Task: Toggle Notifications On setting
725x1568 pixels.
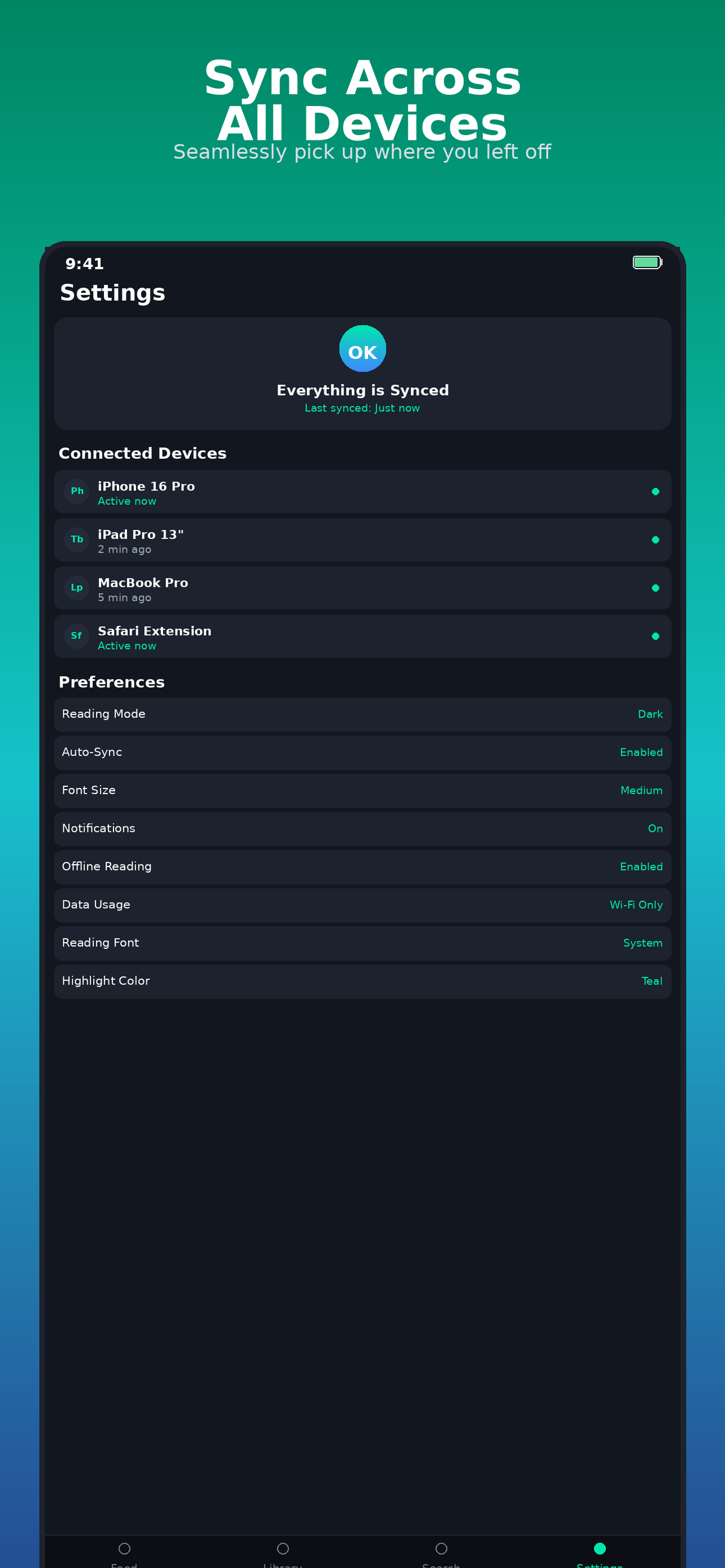Action: click(x=362, y=829)
